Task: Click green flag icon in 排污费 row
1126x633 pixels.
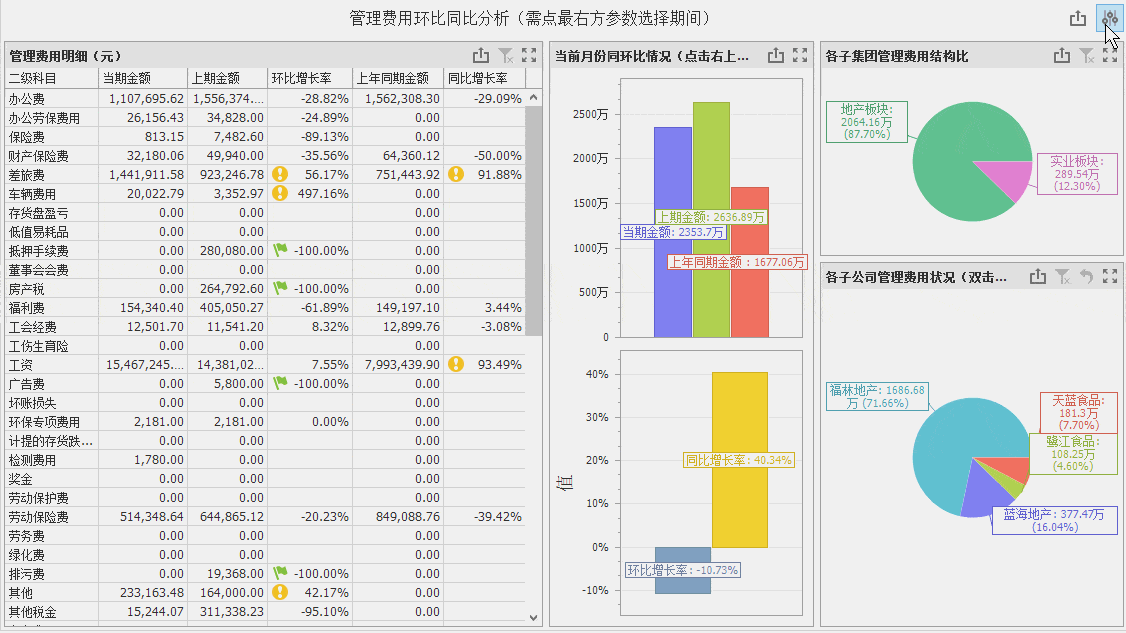Action: (280, 573)
